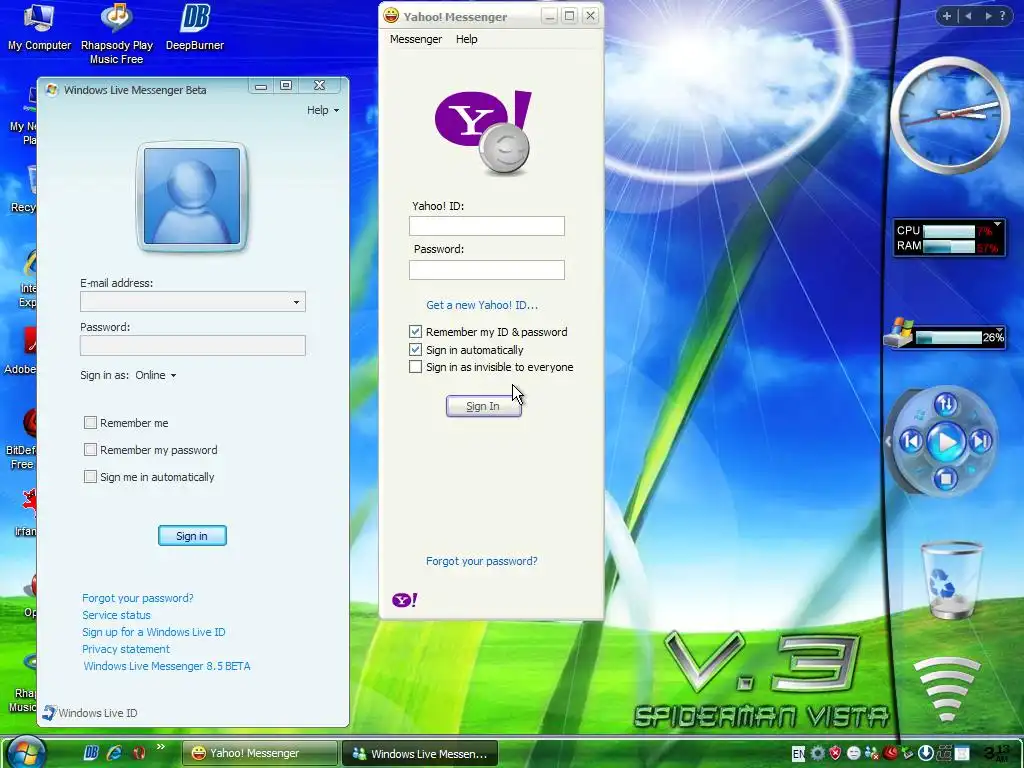
Task: Toggle Remember my ID & password checkbox
Action: pyautogui.click(x=415, y=332)
